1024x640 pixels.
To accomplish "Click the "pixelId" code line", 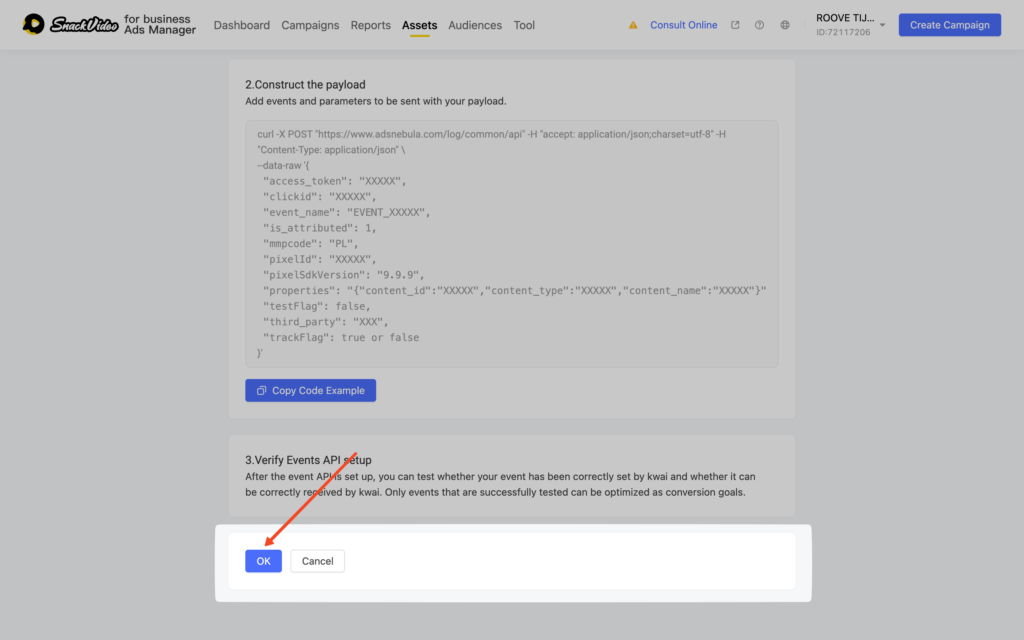I will (319, 259).
